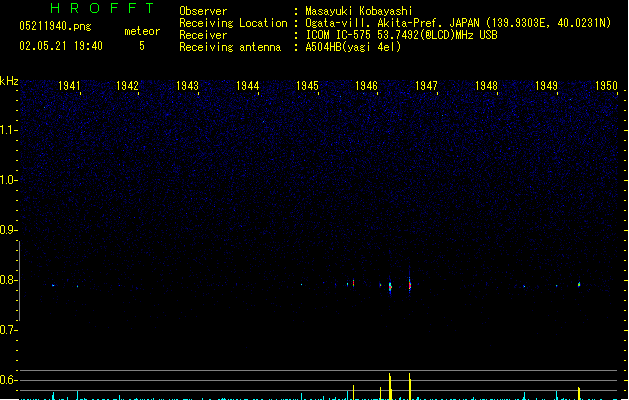Click the 1942 time marker
Viewport: 629px width, 400px height.
pyautogui.click(x=127, y=86)
